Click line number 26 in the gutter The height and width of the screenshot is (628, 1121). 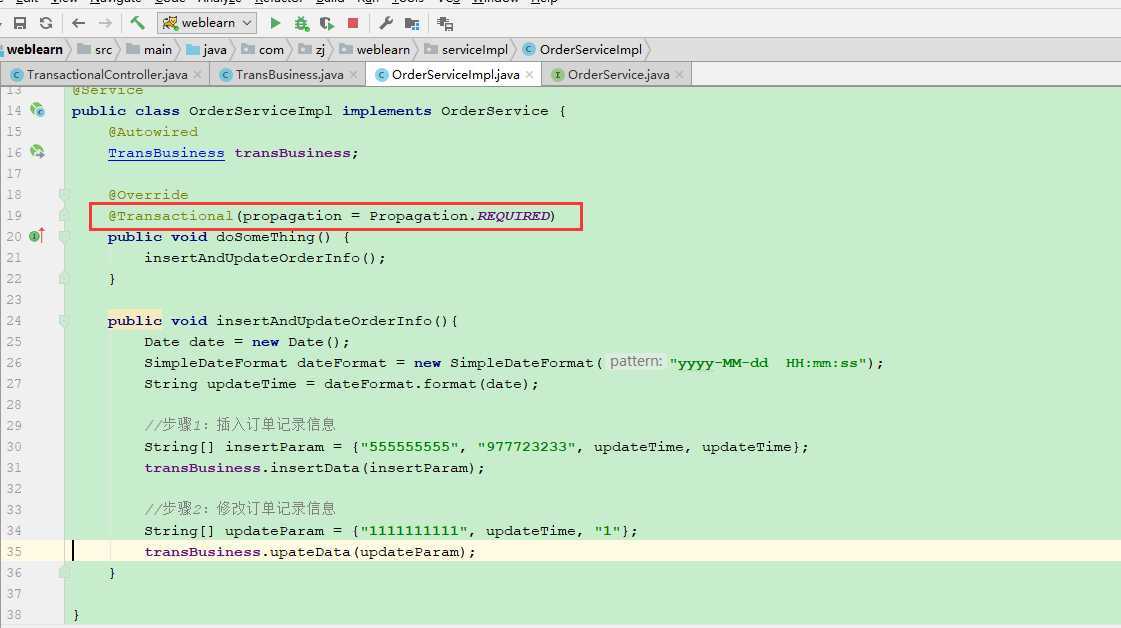click(x=14, y=363)
